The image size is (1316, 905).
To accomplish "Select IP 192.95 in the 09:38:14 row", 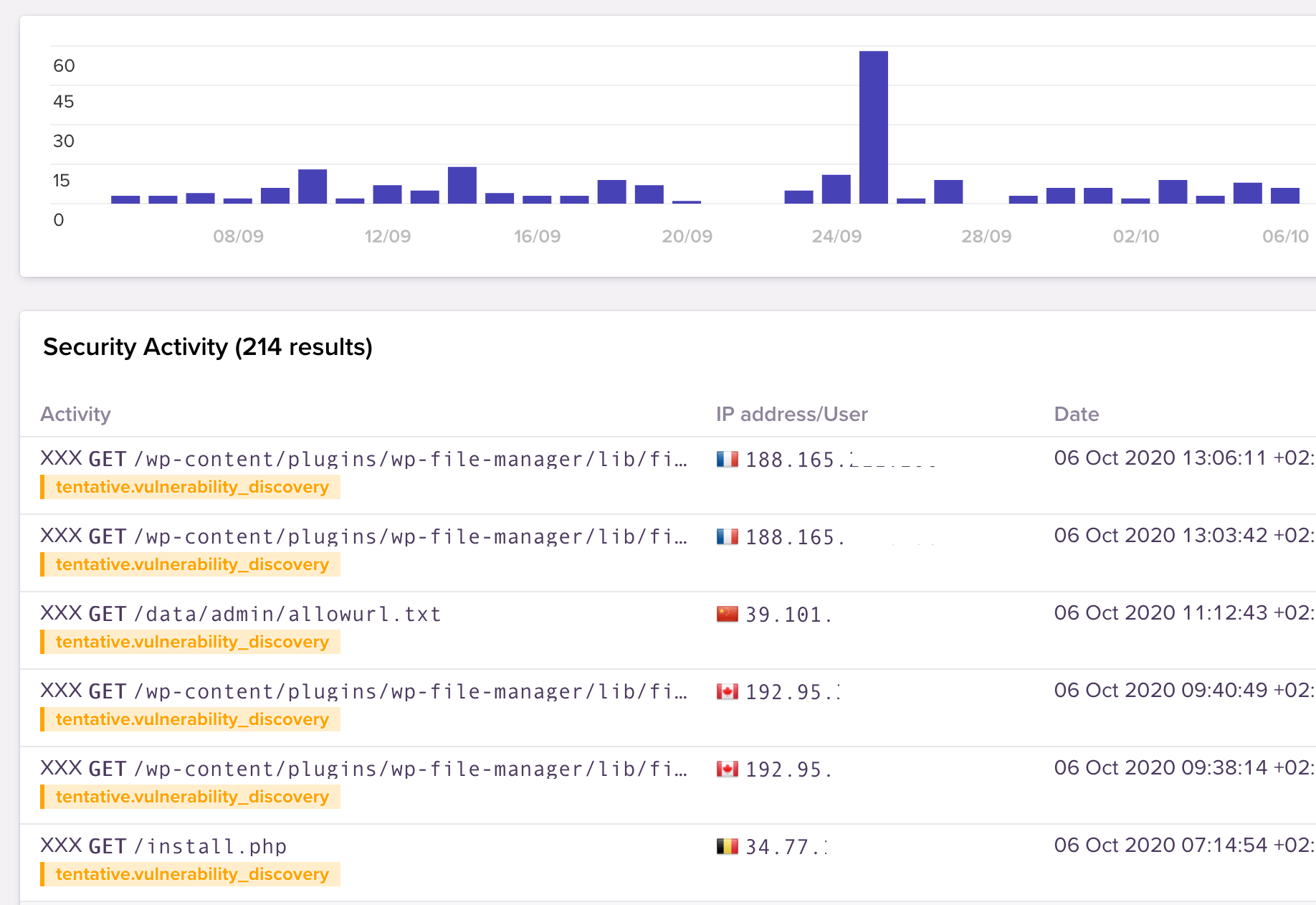I will coord(788,769).
